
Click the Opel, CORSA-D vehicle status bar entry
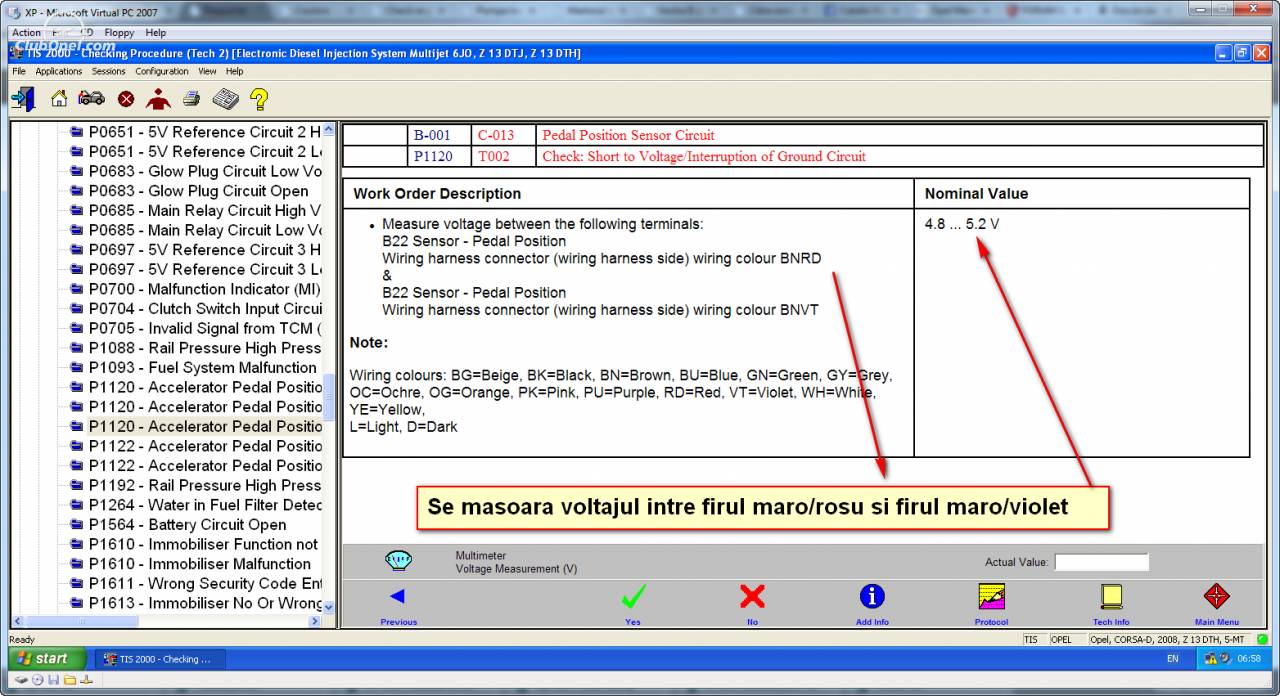click(1166, 639)
